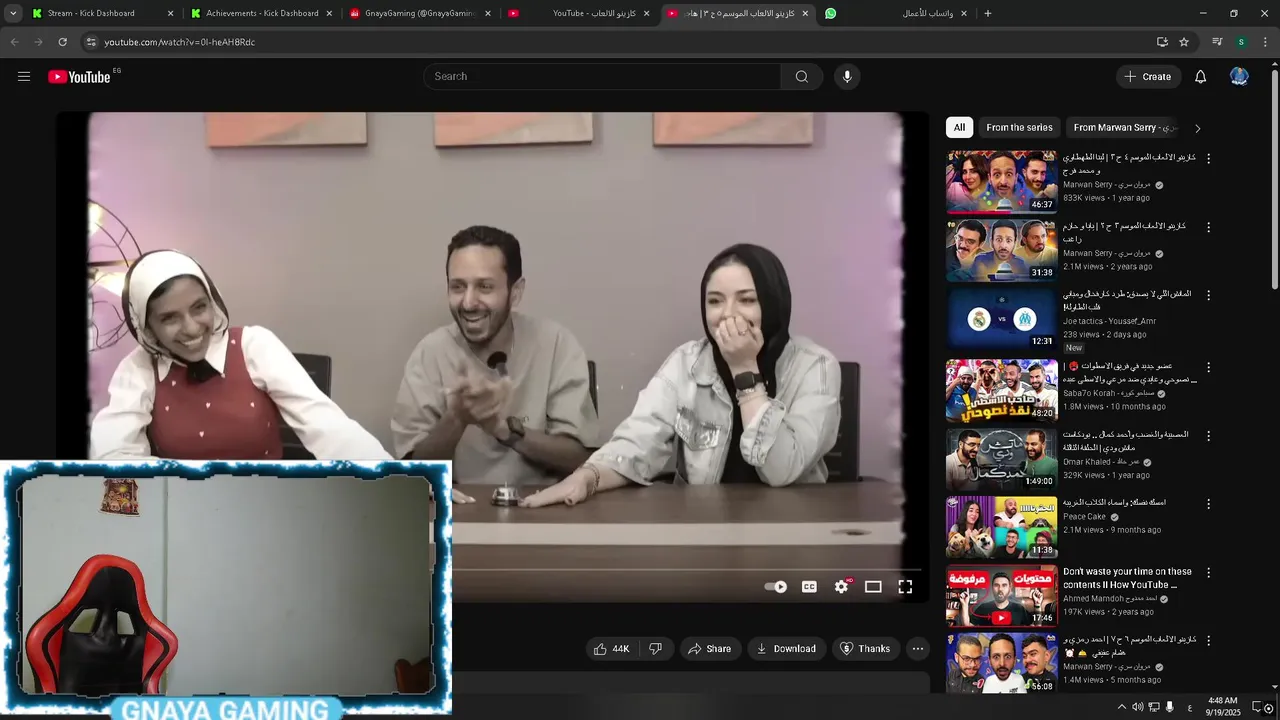Reload the page in the browser
This screenshot has height=720, width=1280.
point(62,42)
